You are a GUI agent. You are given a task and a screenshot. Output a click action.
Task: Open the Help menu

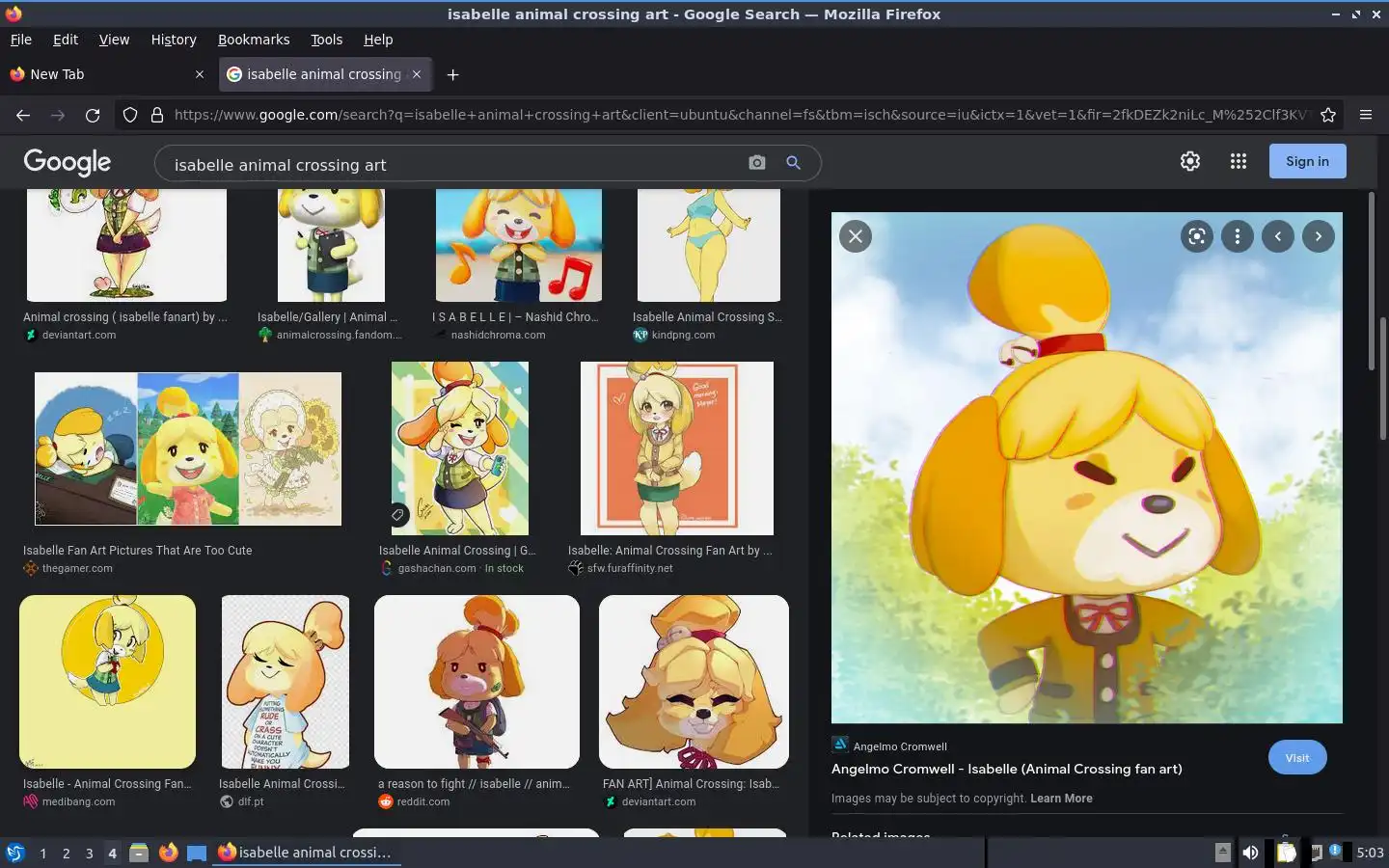[378, 40]
